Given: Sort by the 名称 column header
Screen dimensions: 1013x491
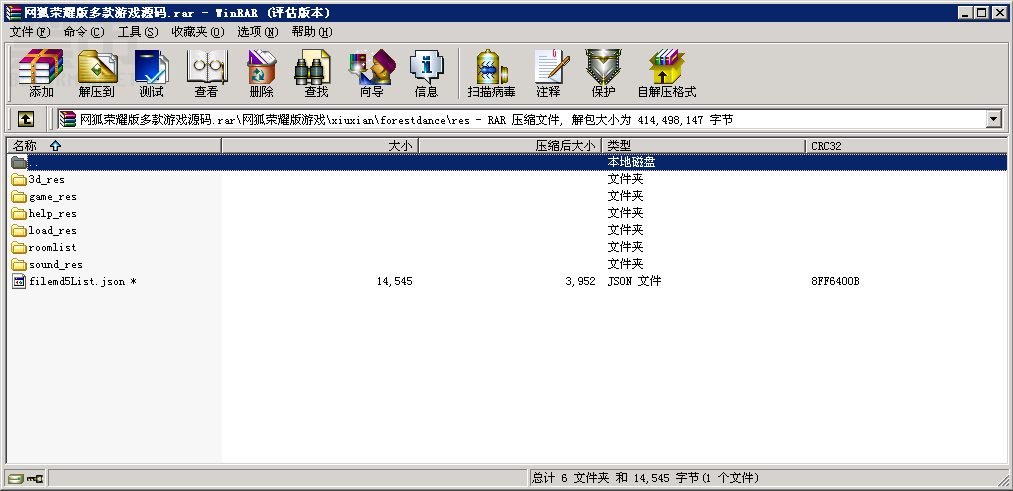Looking at the screenshot, I should [x=114, y=146].
